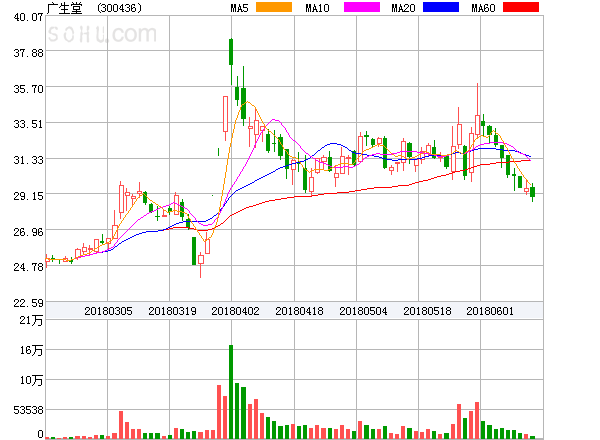Click the MA10 legend label
This screenshot has height=440, width=600.
click(317, 8)
